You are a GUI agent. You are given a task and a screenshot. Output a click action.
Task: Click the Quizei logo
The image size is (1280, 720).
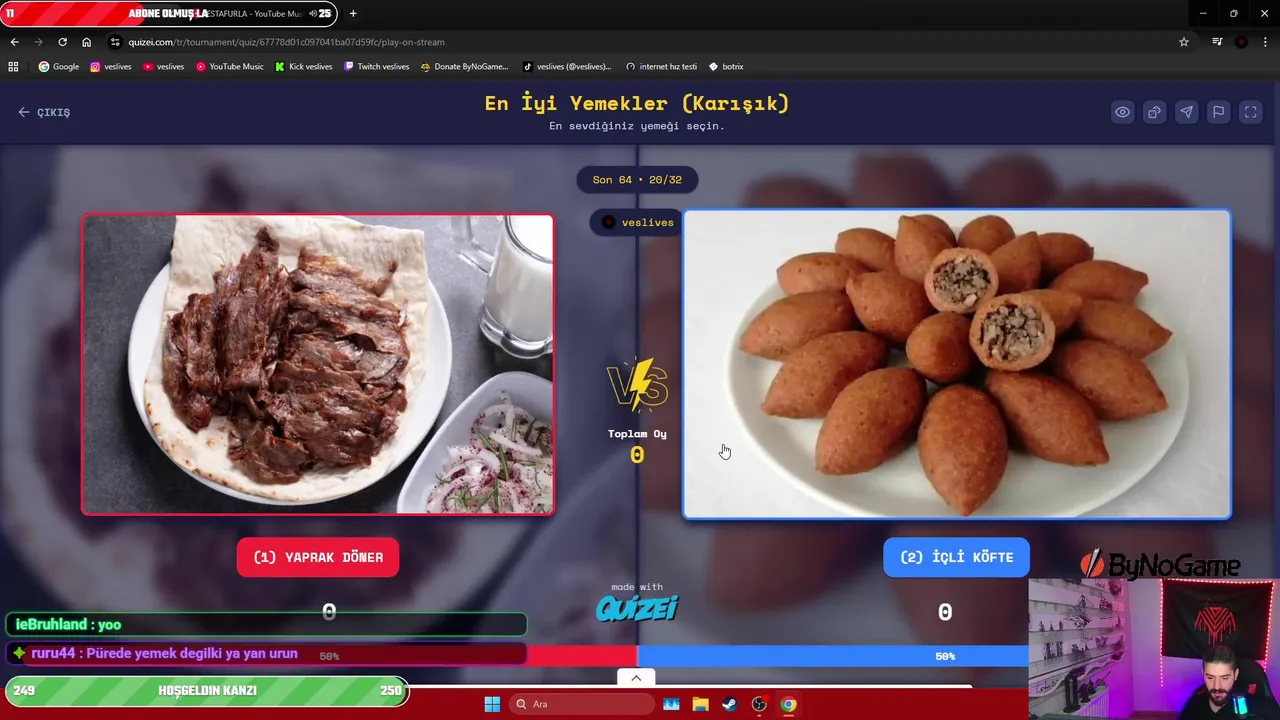coord(637,607)
